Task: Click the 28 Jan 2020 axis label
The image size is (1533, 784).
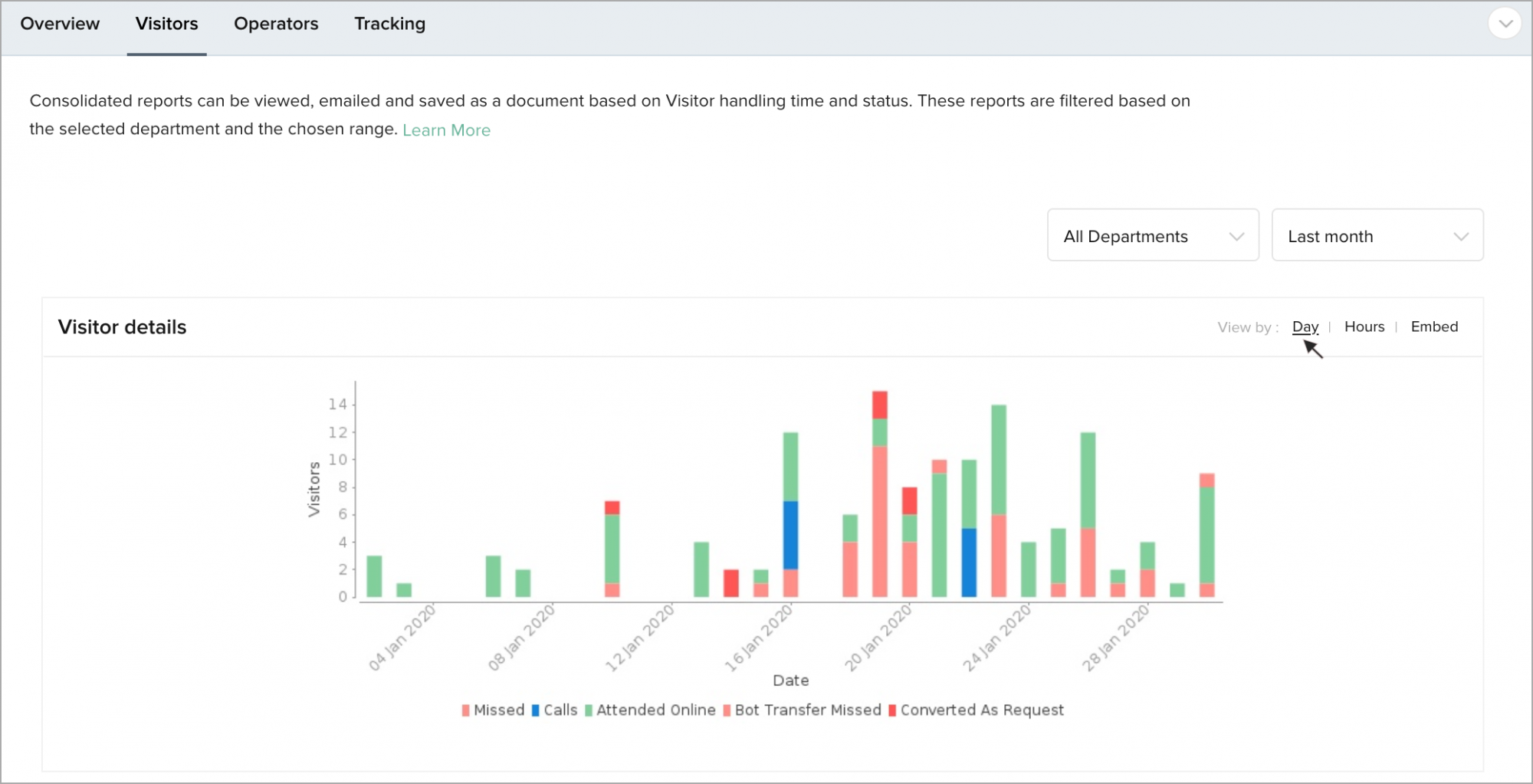Action: click(x=1116, y=637)
